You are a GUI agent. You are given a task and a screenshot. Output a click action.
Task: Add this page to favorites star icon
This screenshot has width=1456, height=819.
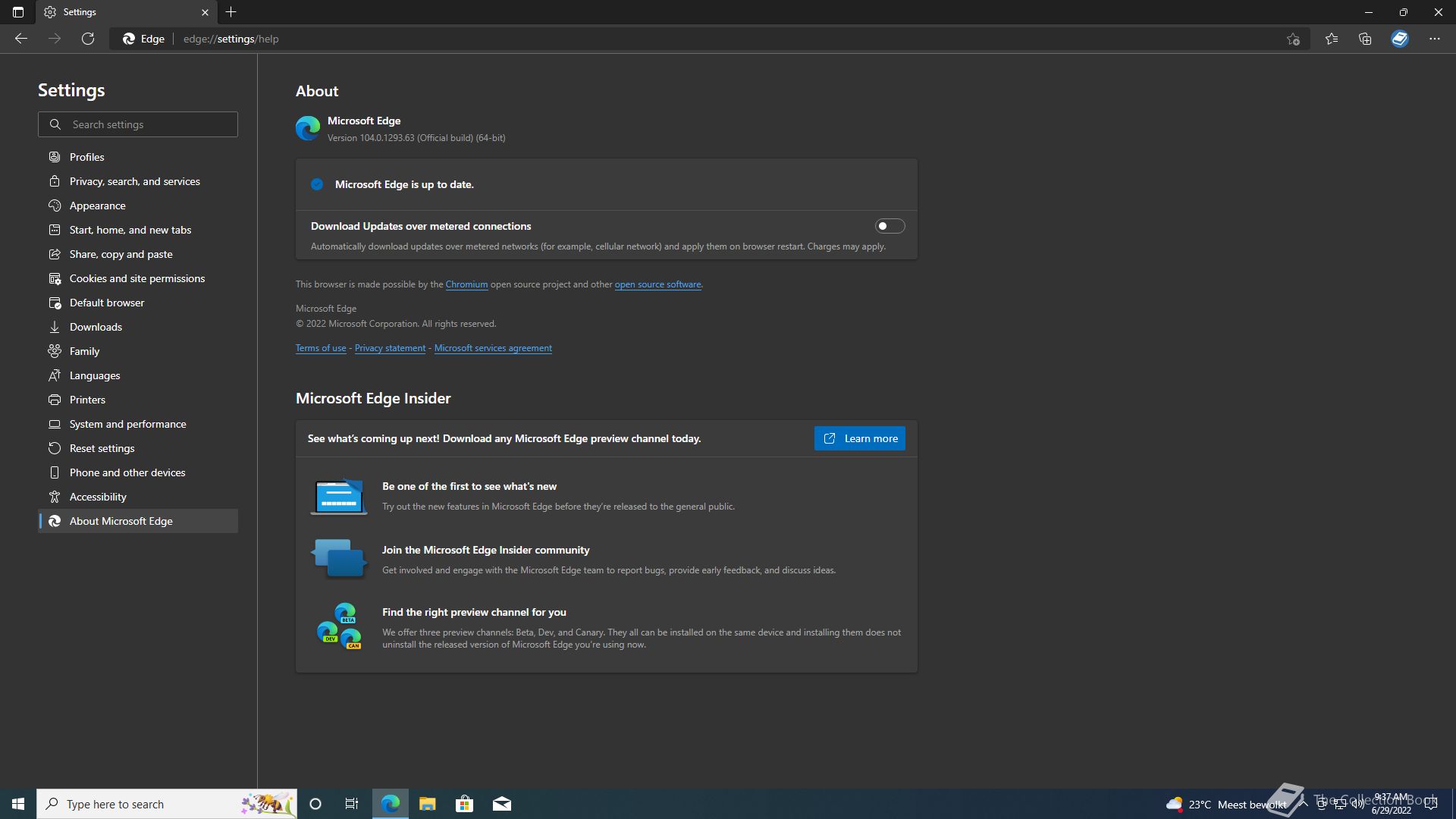(1293, 39)
